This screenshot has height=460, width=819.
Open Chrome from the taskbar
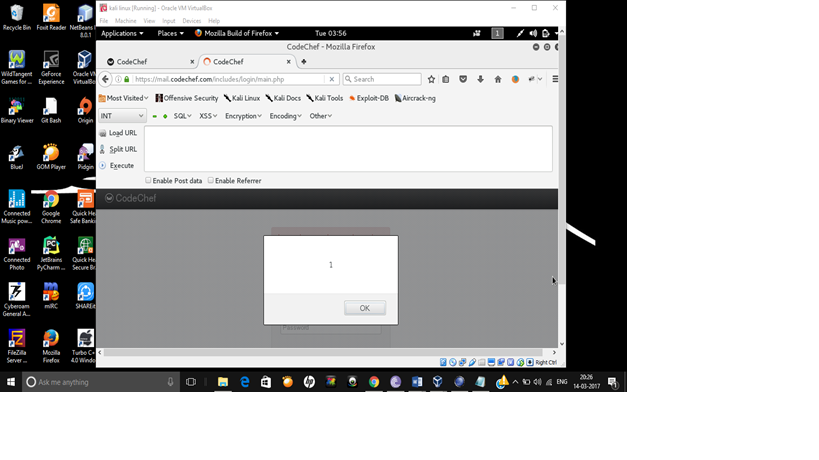[373, 382]
